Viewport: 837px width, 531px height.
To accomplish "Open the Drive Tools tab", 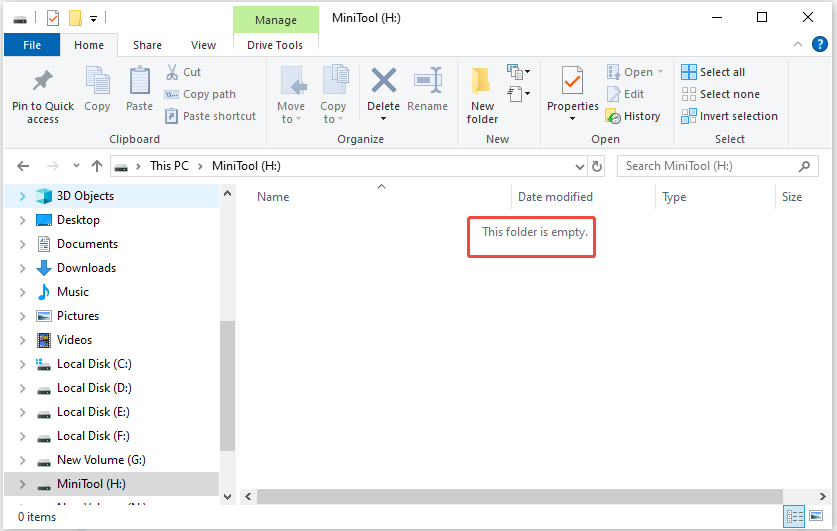I will pos(275,45).
